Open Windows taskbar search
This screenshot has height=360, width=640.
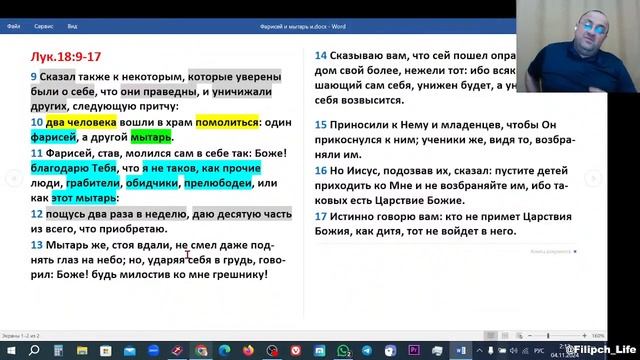[x=34, y=351]
